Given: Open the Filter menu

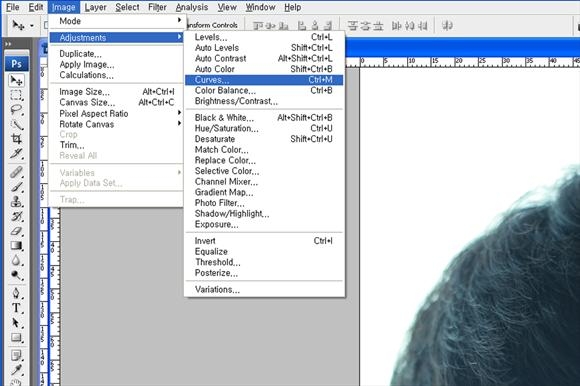Looking at the screenshot, I should (x=157, y=7).
